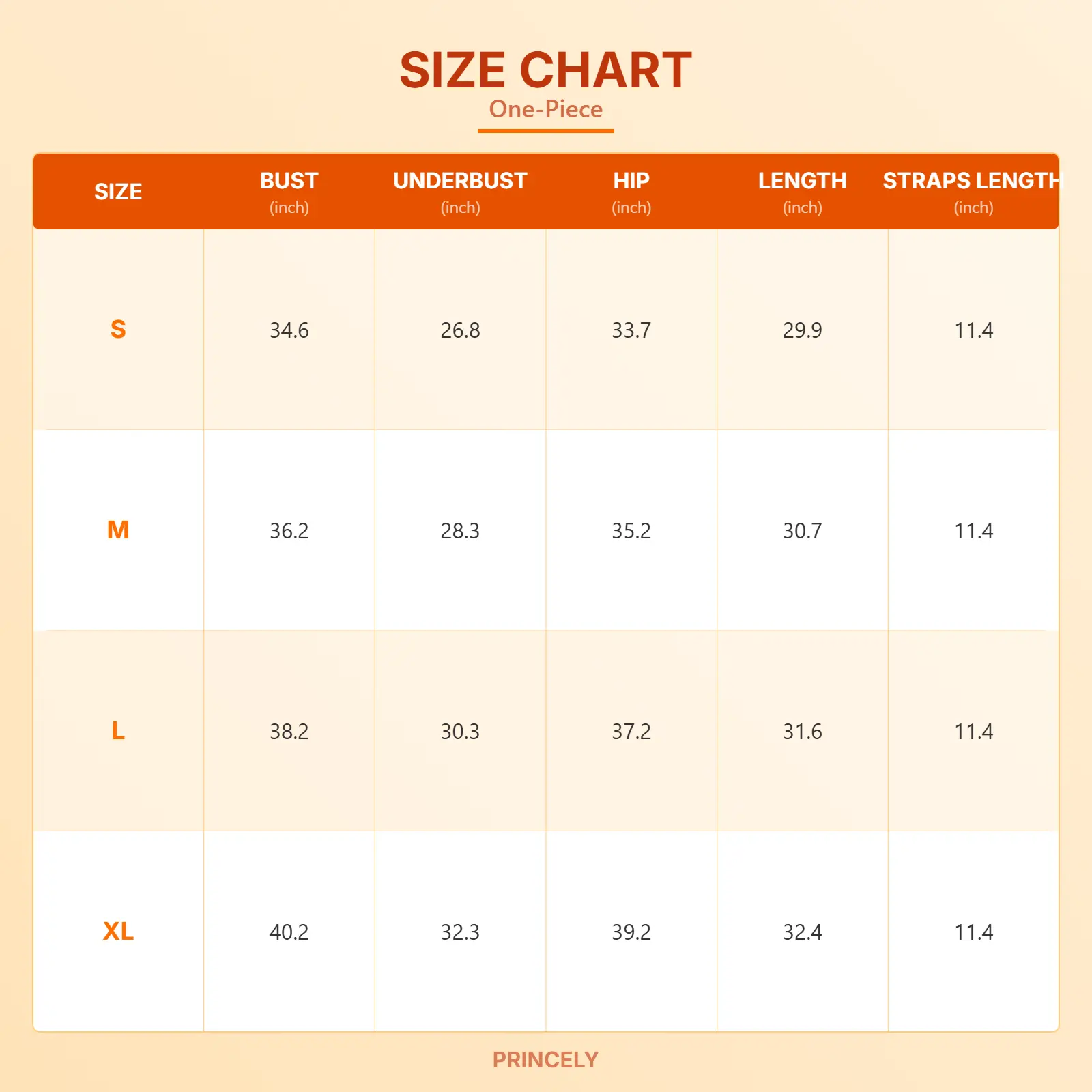The image size is (1092, 1092).
Task: Click the 37.2 hip value
Action: (631, 732)
